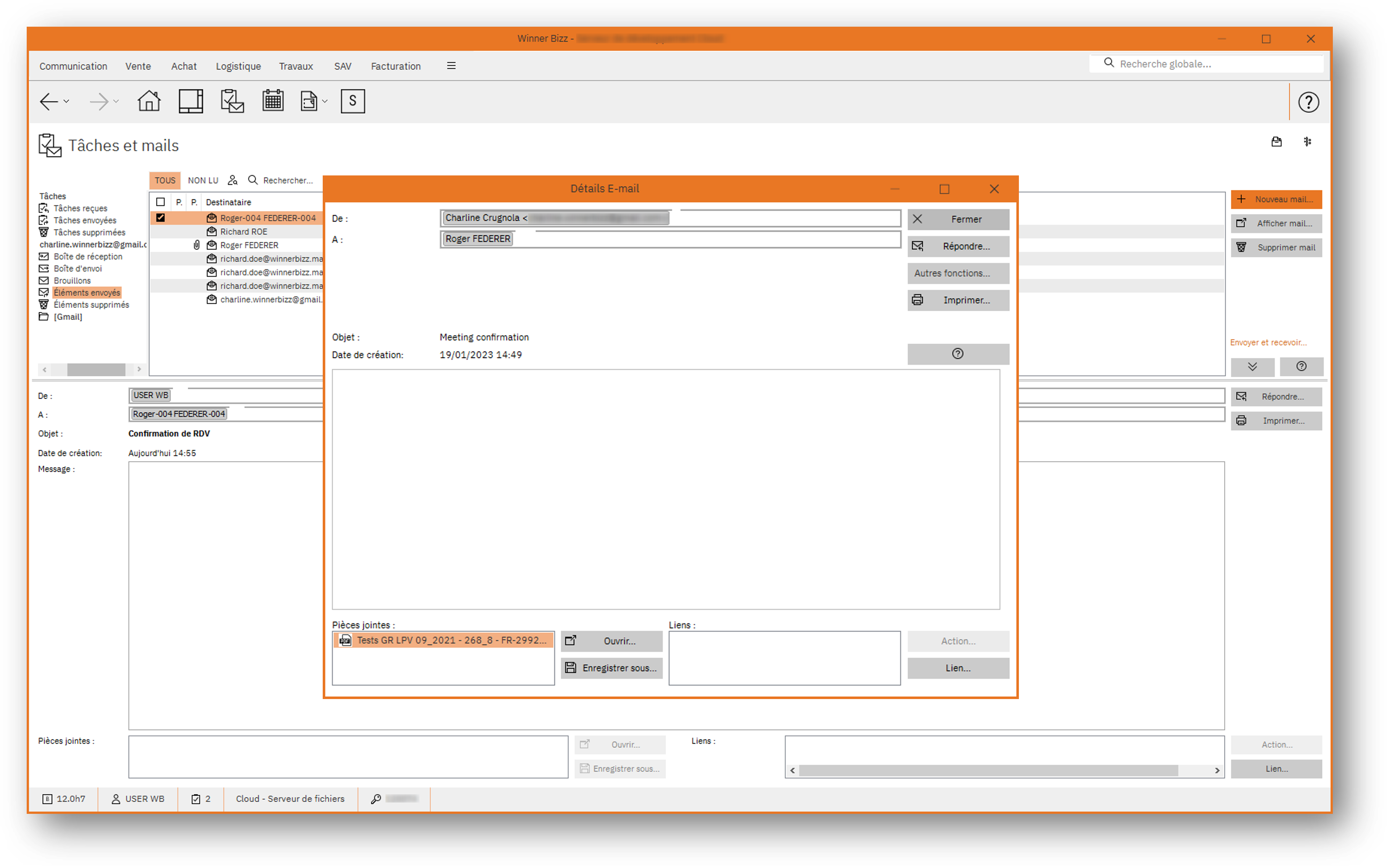
Task: Open the document icon dropdown chevron
Action: pyautogui.click(x=325, y=102)
